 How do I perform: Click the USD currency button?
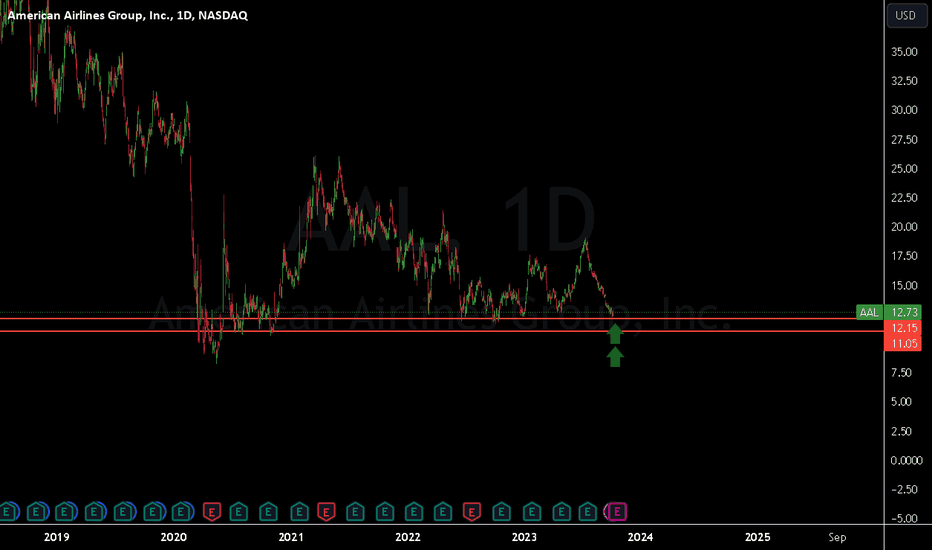coord(906,15)
